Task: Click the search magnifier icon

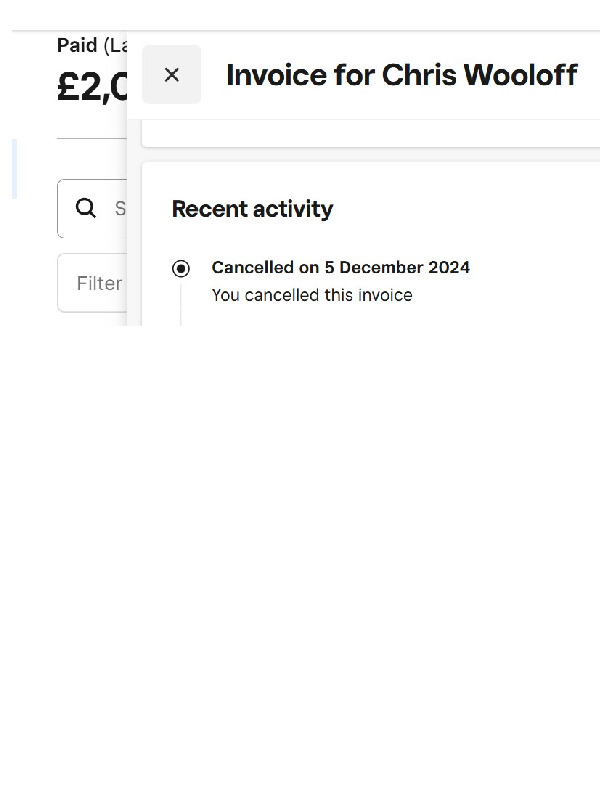Action: pos(87,208)
